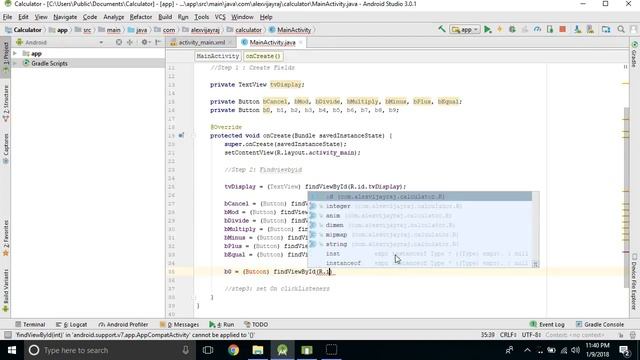The width and height of the screenshot is (640, 360).
Task: Select the 'id' autocomplete suggestion
Action: click(420, 197)
